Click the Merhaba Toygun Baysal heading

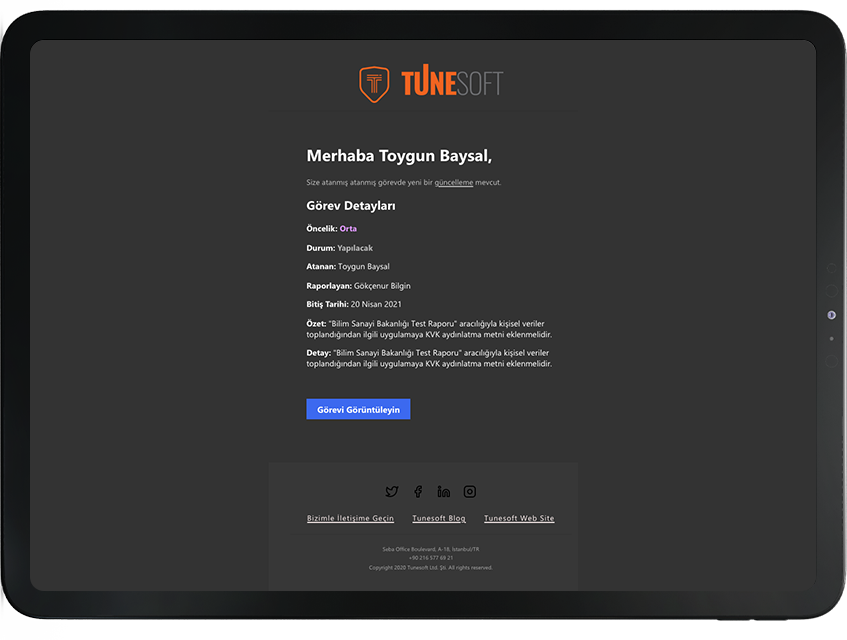coord(399,156)
